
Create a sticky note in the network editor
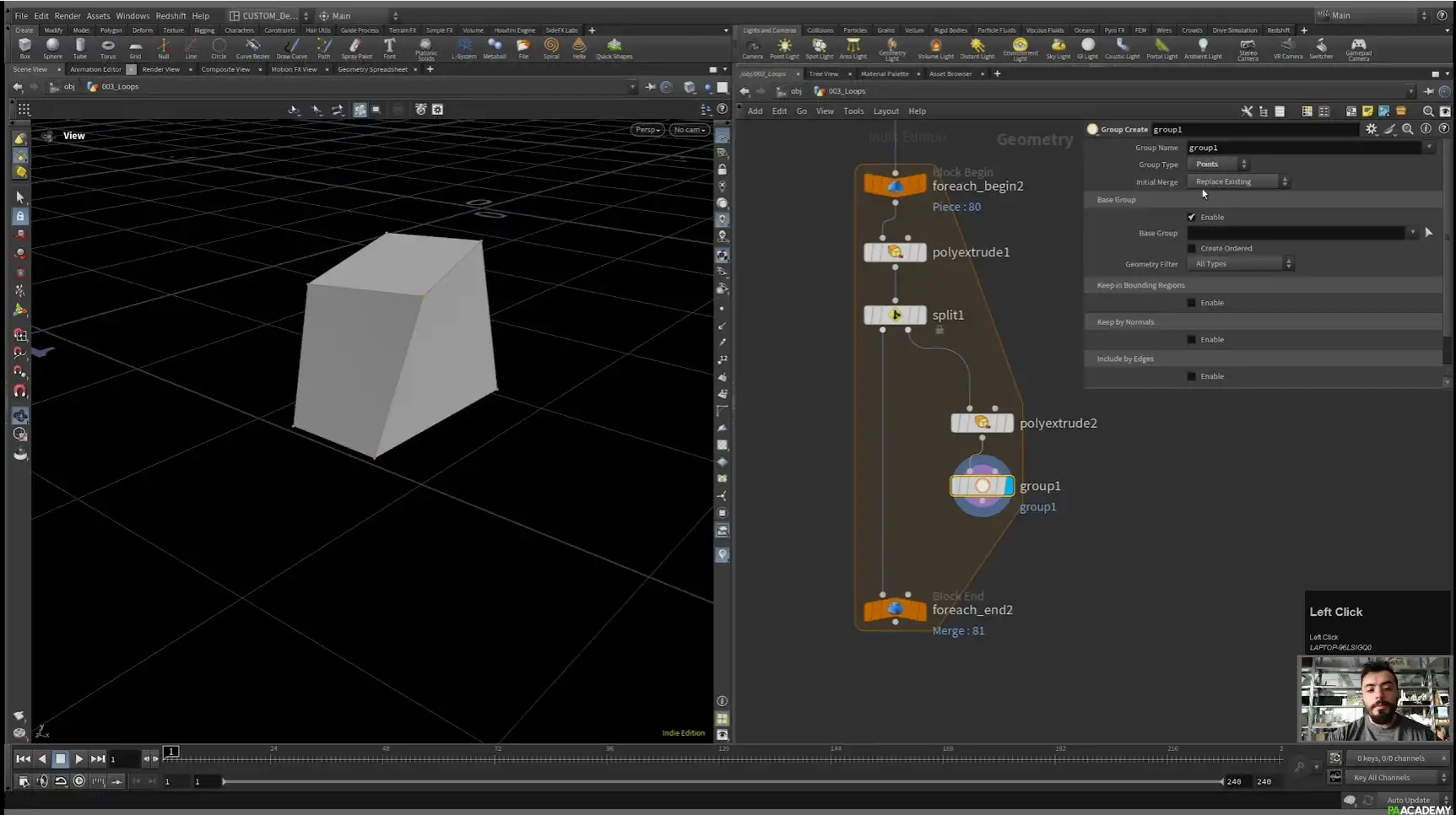point(1367,111)
